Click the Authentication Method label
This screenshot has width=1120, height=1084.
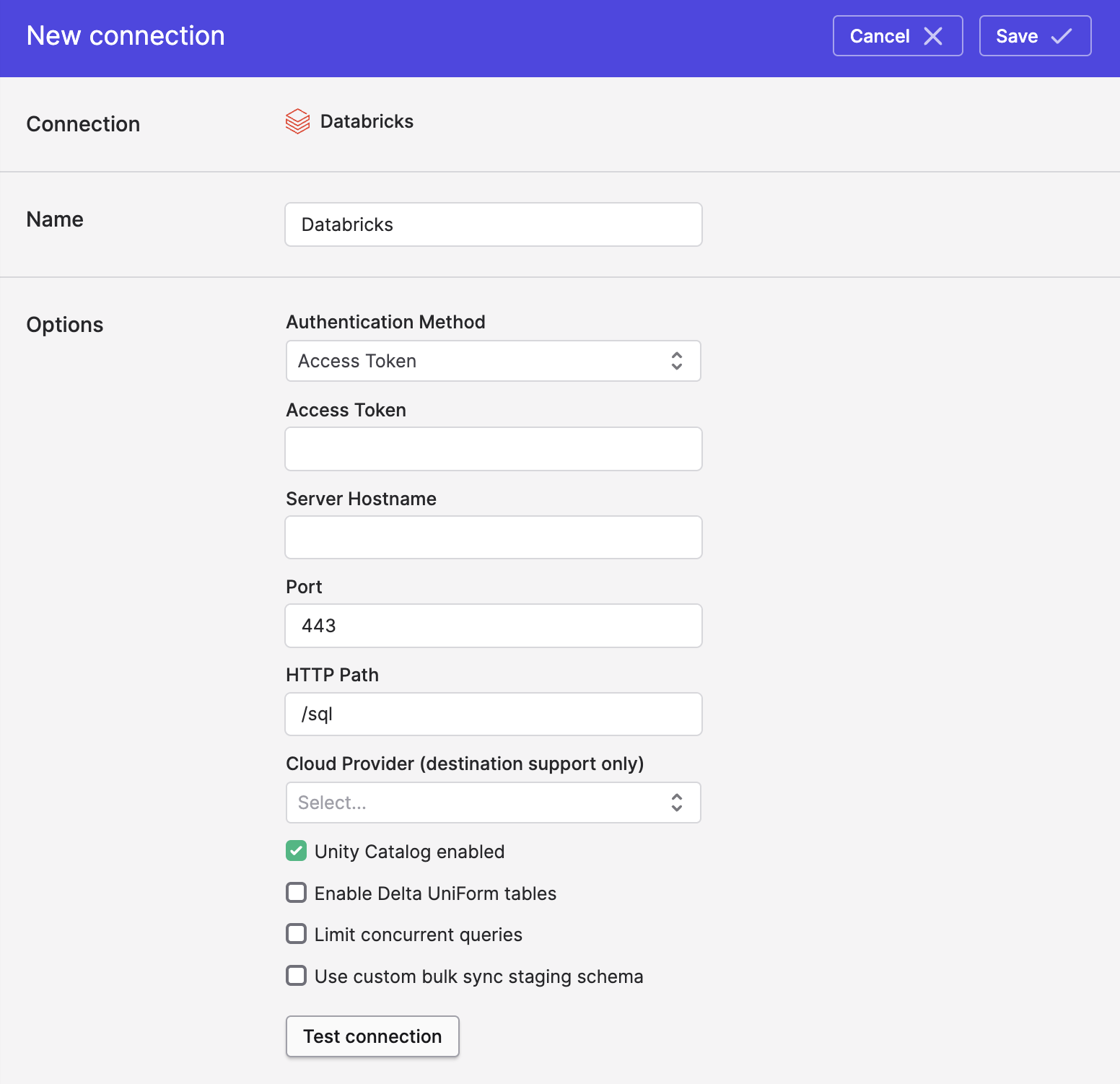[x=385, y=322]
